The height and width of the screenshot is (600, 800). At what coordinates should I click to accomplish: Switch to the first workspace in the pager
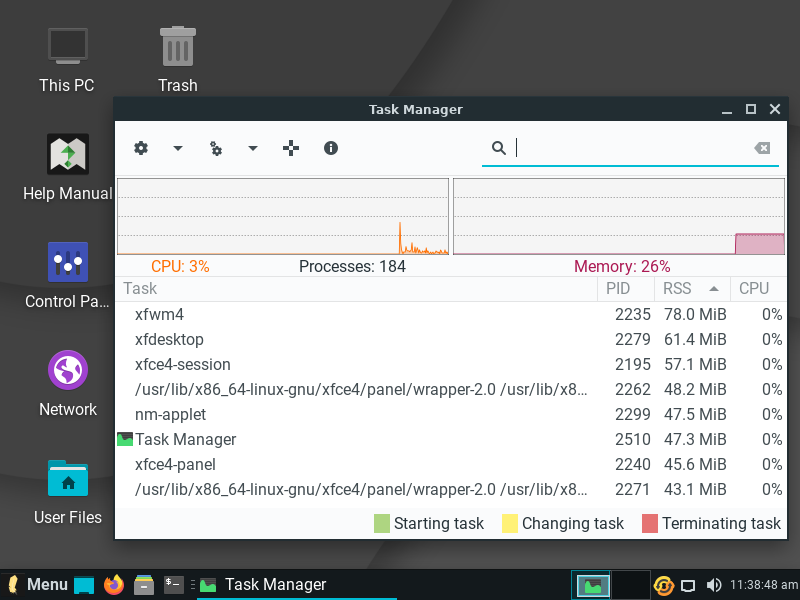tap(591, 585)
